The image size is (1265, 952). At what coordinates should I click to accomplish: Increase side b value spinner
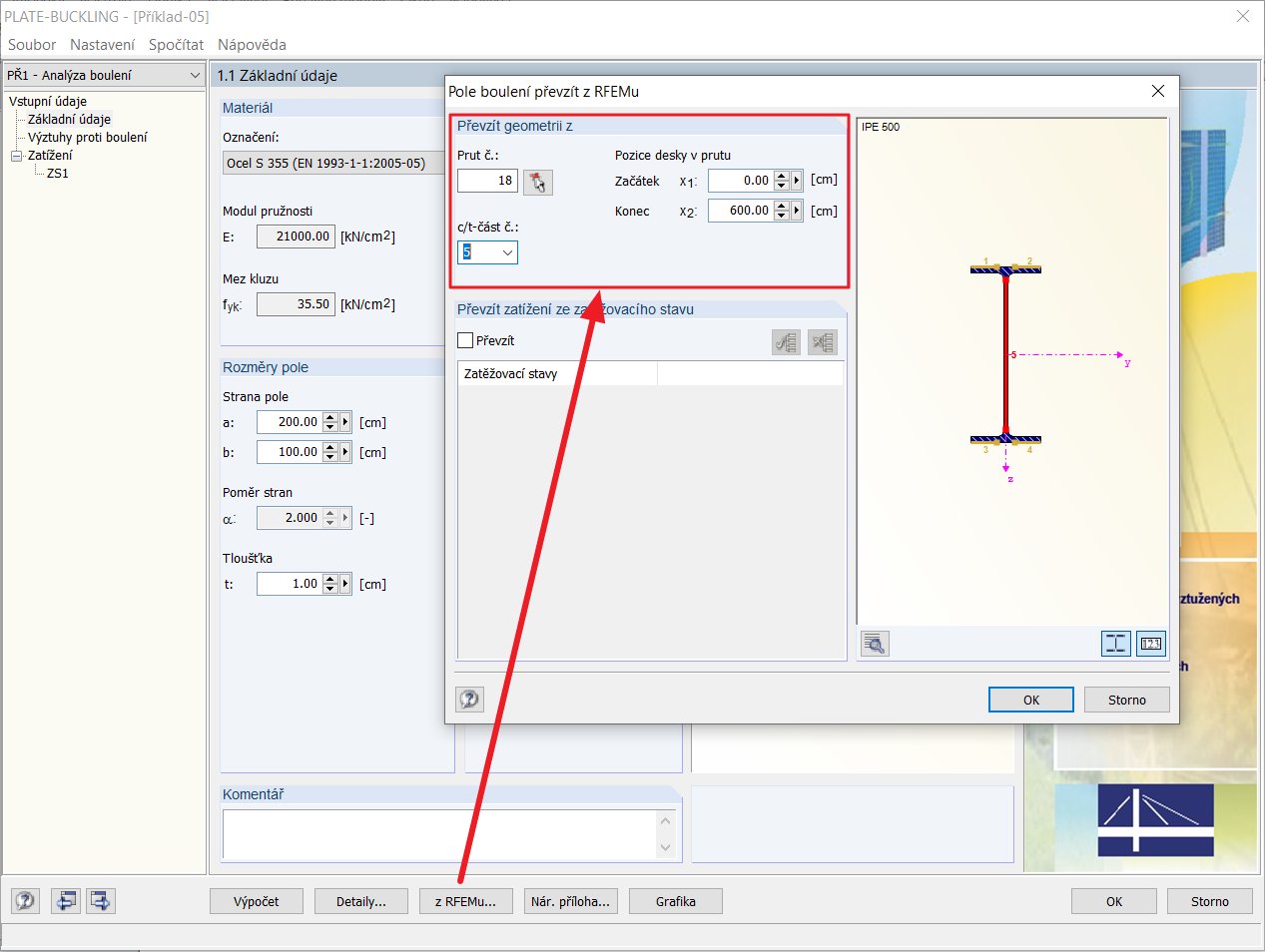click(330, 448)
